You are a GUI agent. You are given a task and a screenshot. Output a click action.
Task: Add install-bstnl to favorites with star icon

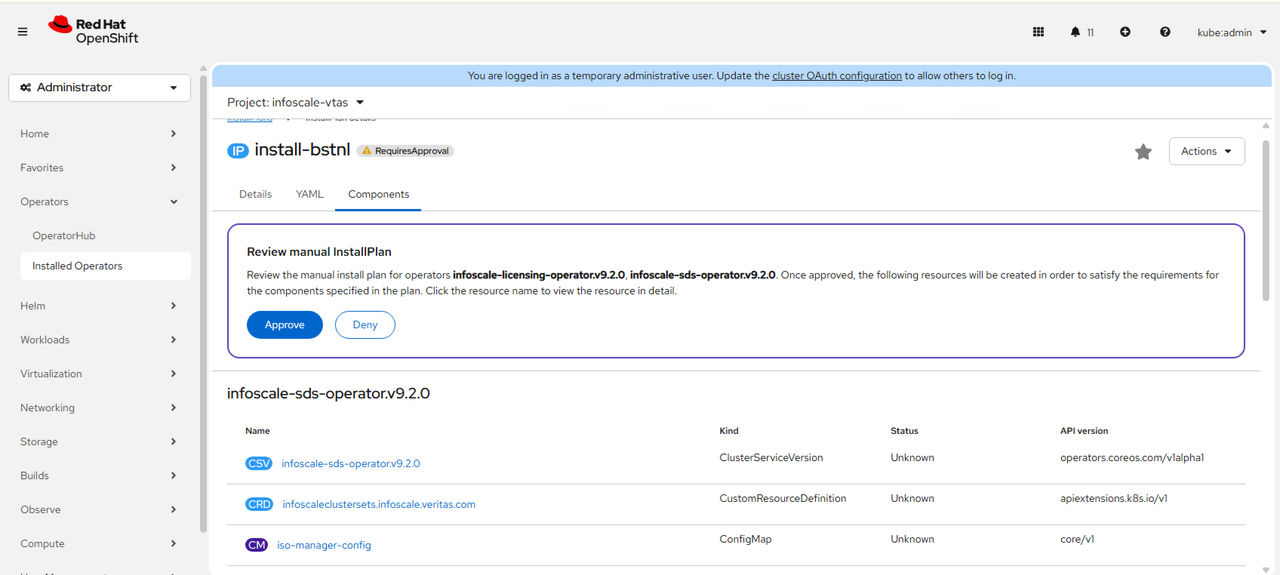tap(1143, 152)
